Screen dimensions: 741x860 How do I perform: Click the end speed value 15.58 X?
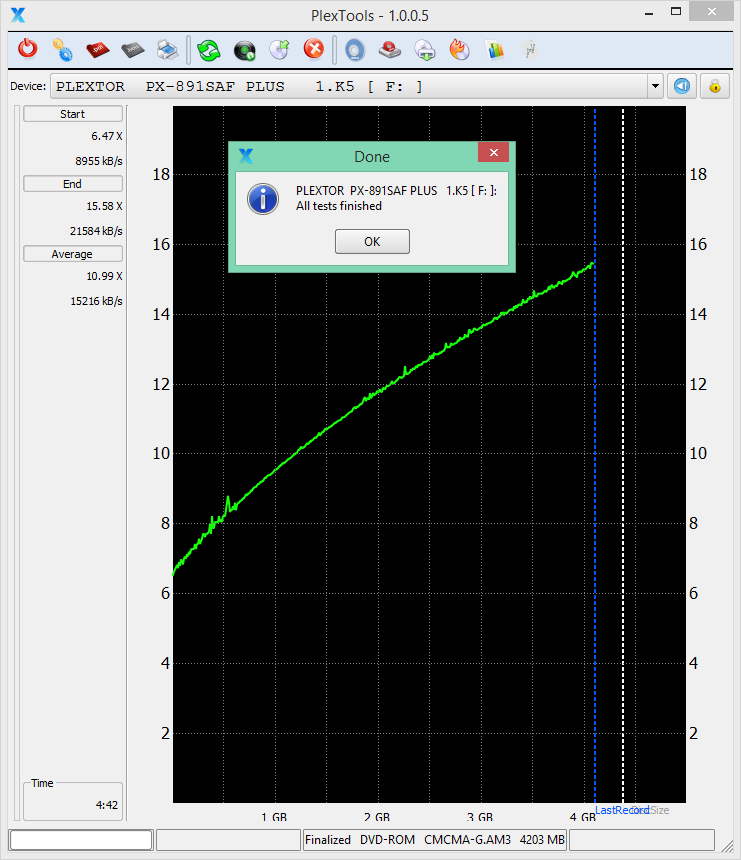(104, 206)
